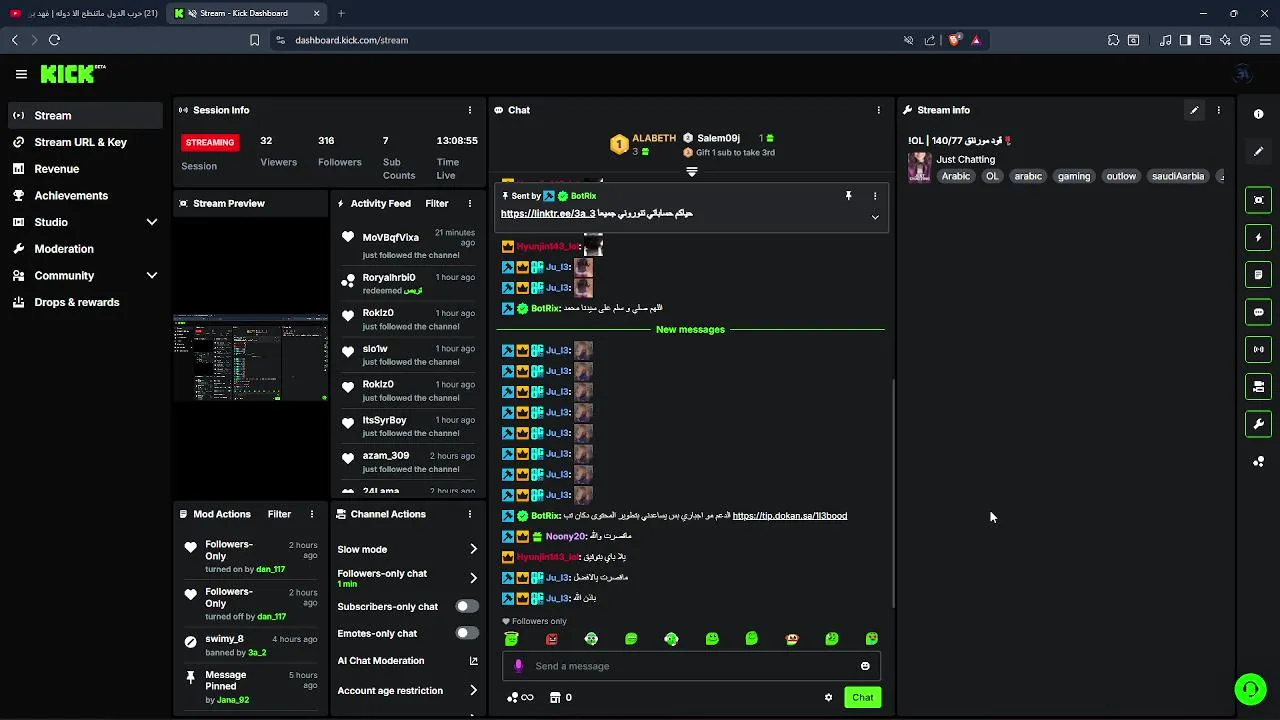Filter the Mod Actions list
This screenshot has width=1280, height=720.
click(x=279, y=514)
